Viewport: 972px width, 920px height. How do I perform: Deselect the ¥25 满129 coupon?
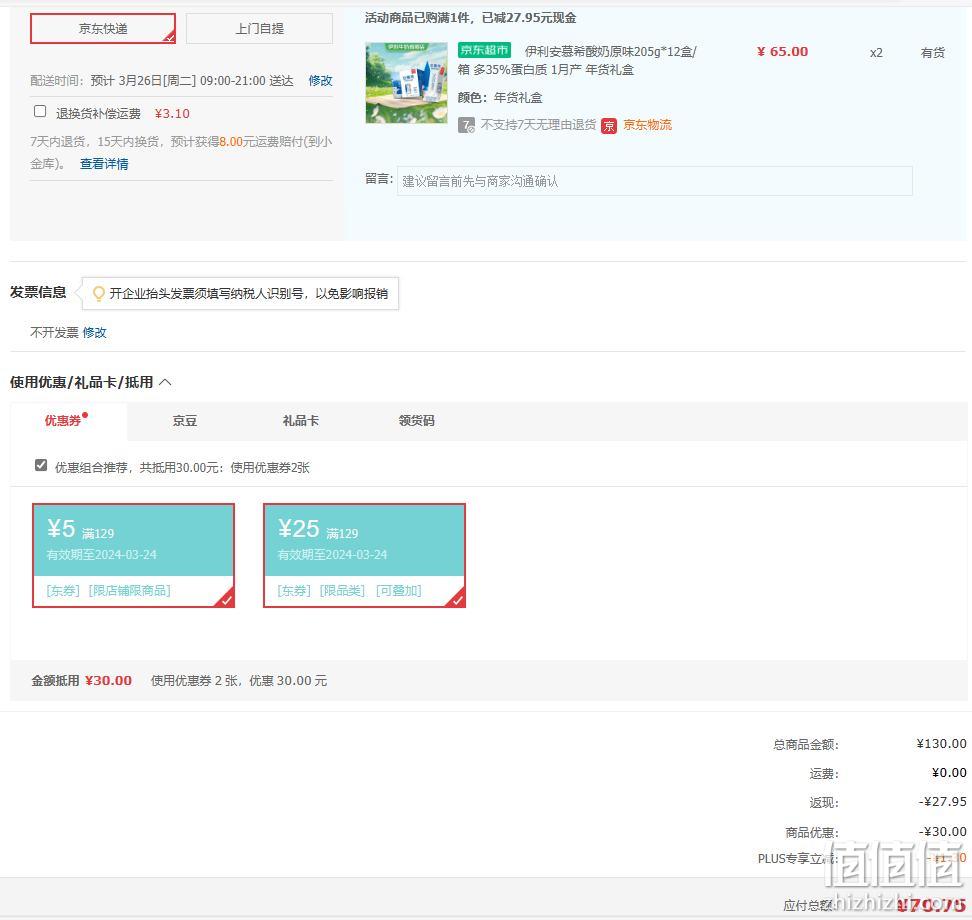click(364, 555)
